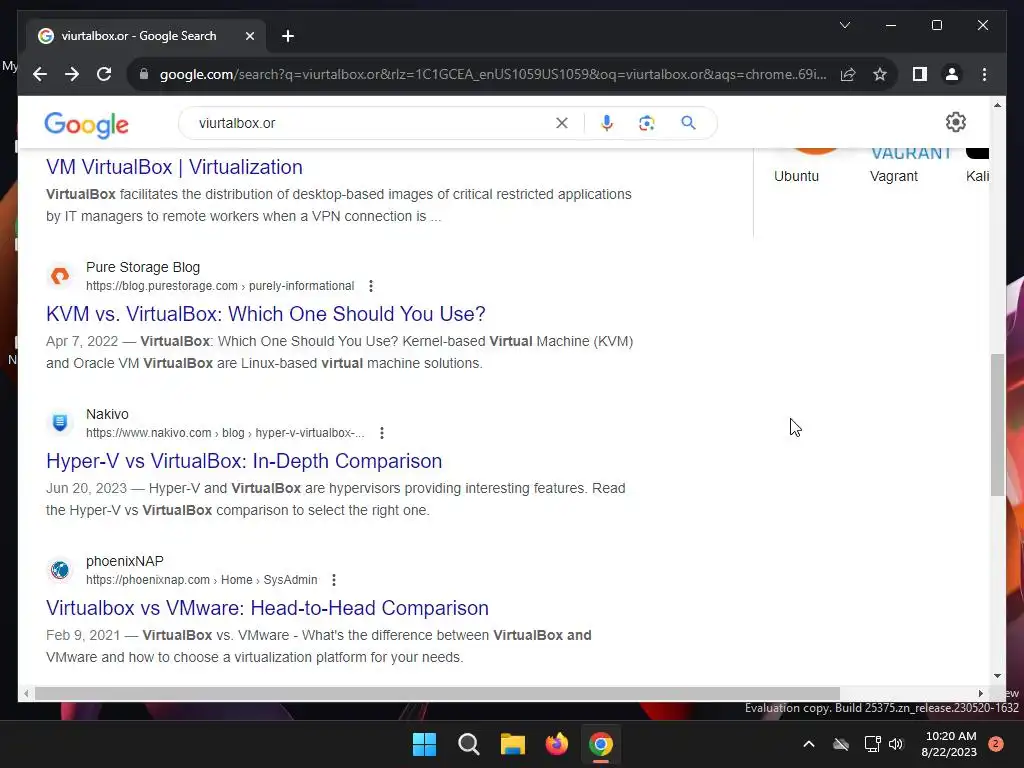
Task: Close the viurtalbox.or Google Search tab
Action: coord(249,36)
